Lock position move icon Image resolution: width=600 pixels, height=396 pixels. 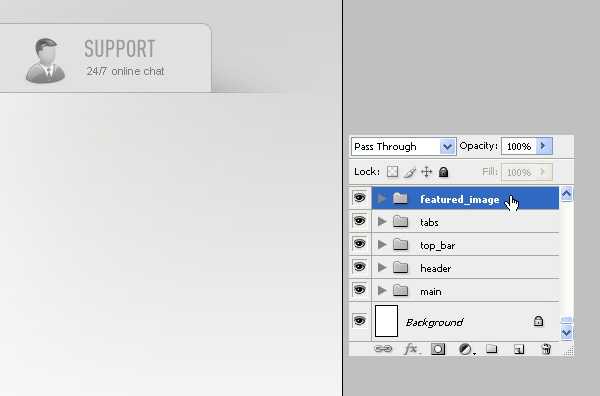pos(426,172)
